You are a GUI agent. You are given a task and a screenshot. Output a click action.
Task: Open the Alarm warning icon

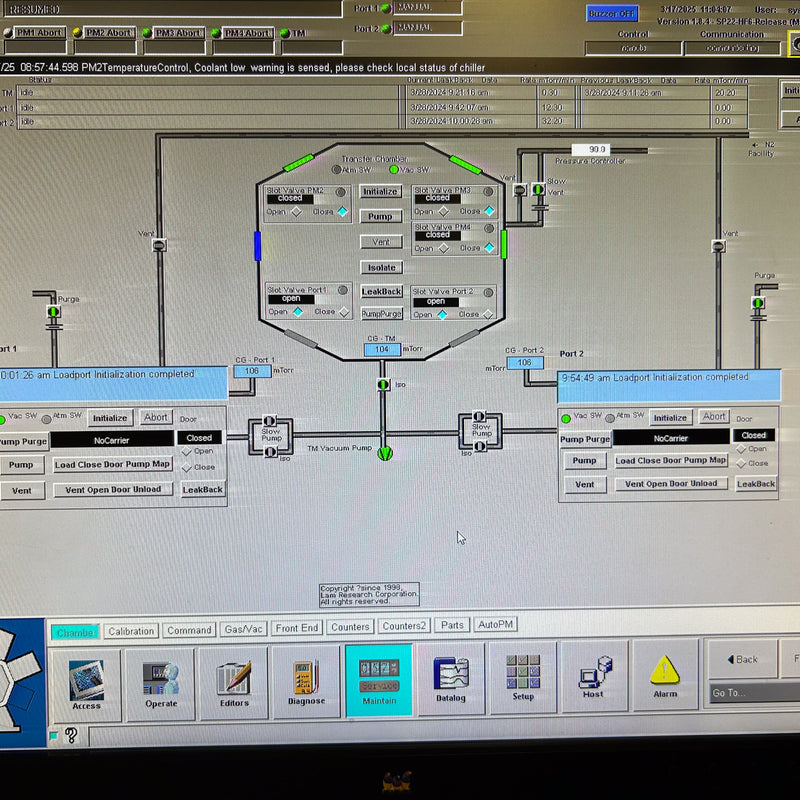click(x=665, y=677)
